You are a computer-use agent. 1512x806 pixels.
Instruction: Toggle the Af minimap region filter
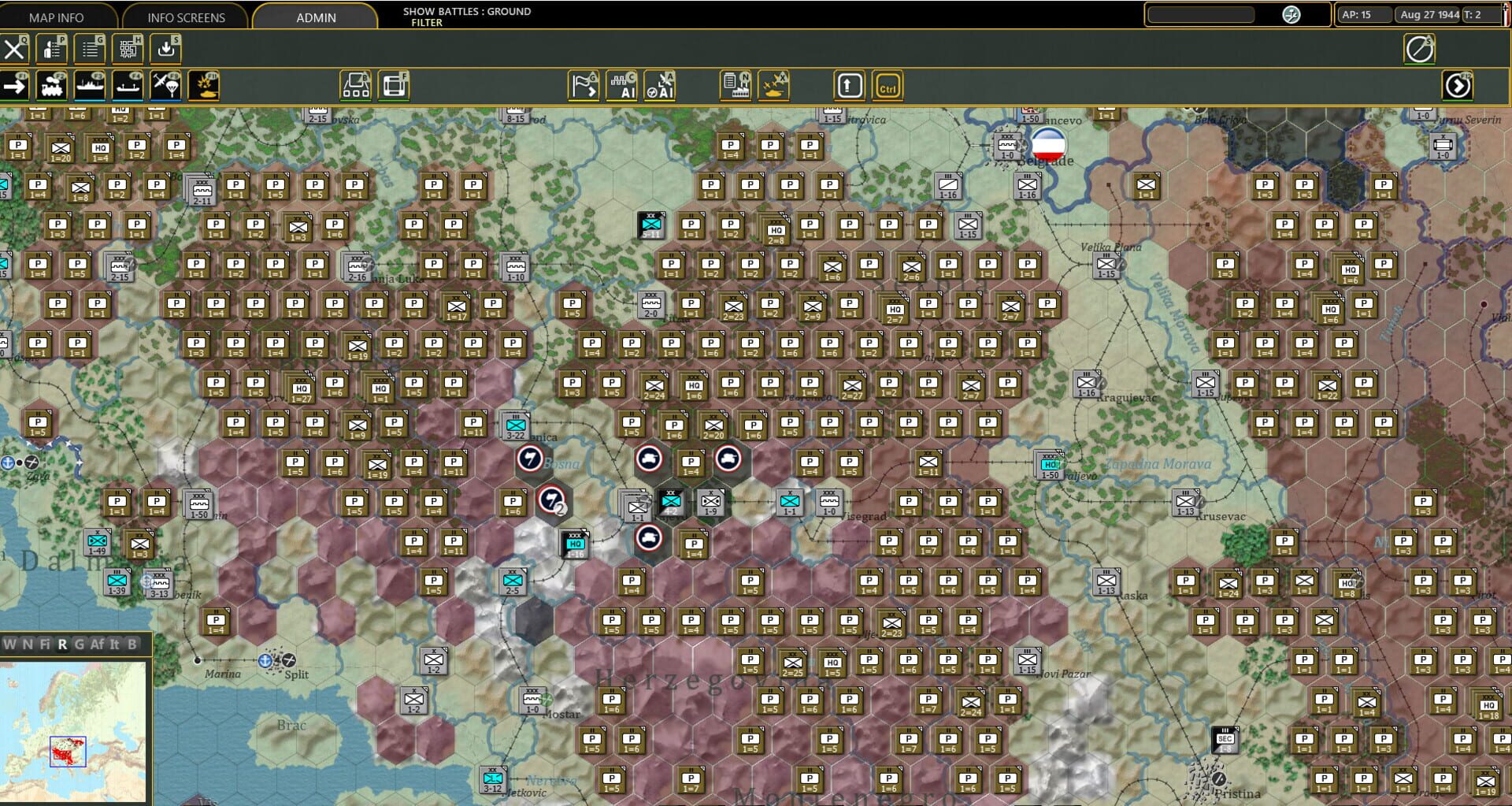(x=98, y=644)
